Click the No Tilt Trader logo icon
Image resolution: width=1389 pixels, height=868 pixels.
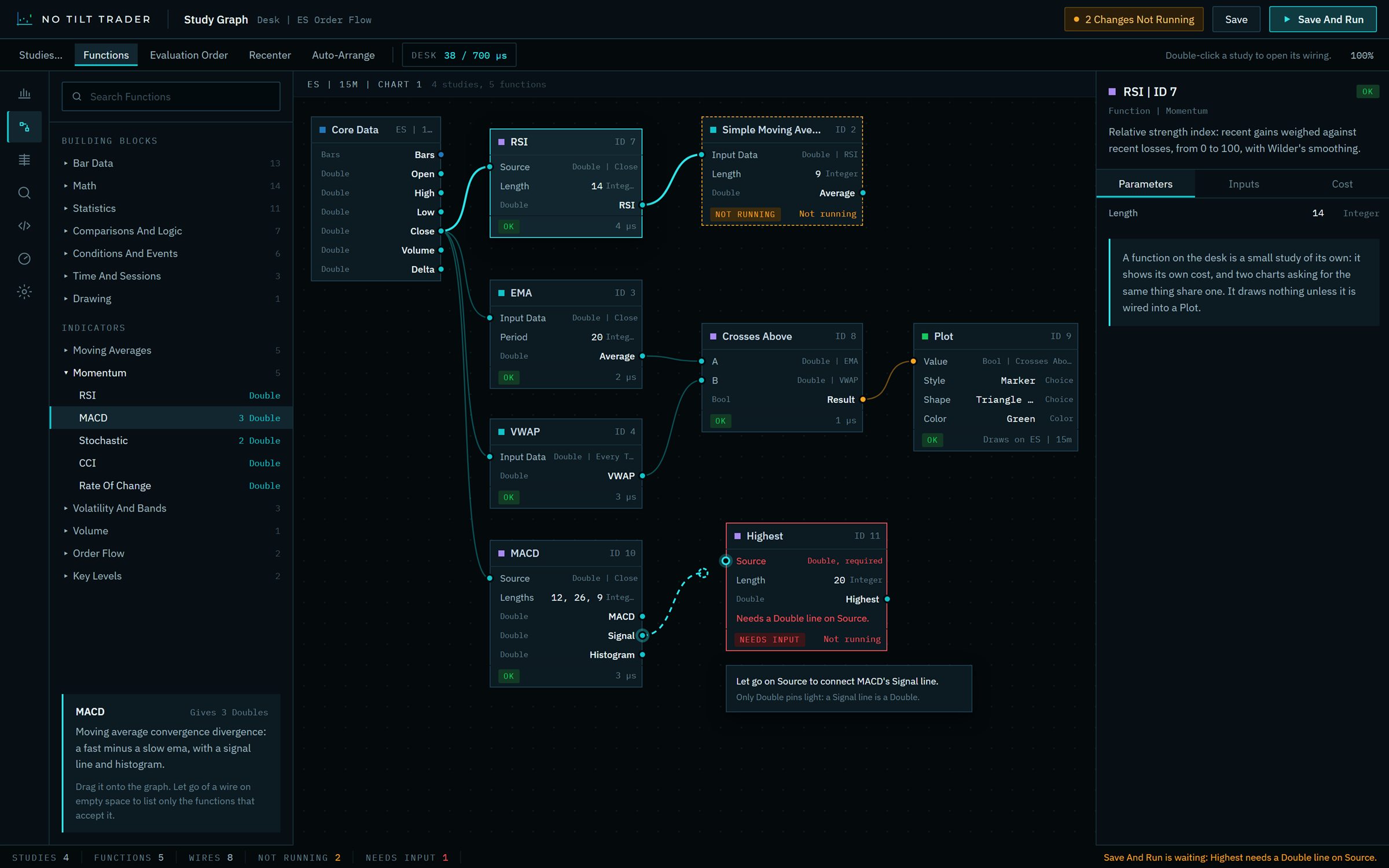[x=24, y=19]
